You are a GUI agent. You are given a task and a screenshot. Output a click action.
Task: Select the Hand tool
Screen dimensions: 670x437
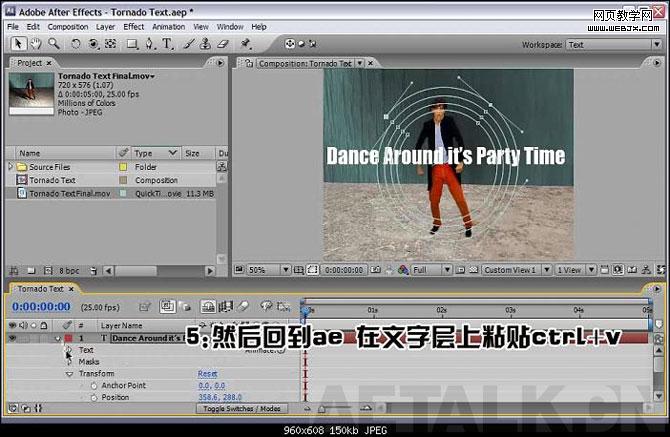pos(36,44)
